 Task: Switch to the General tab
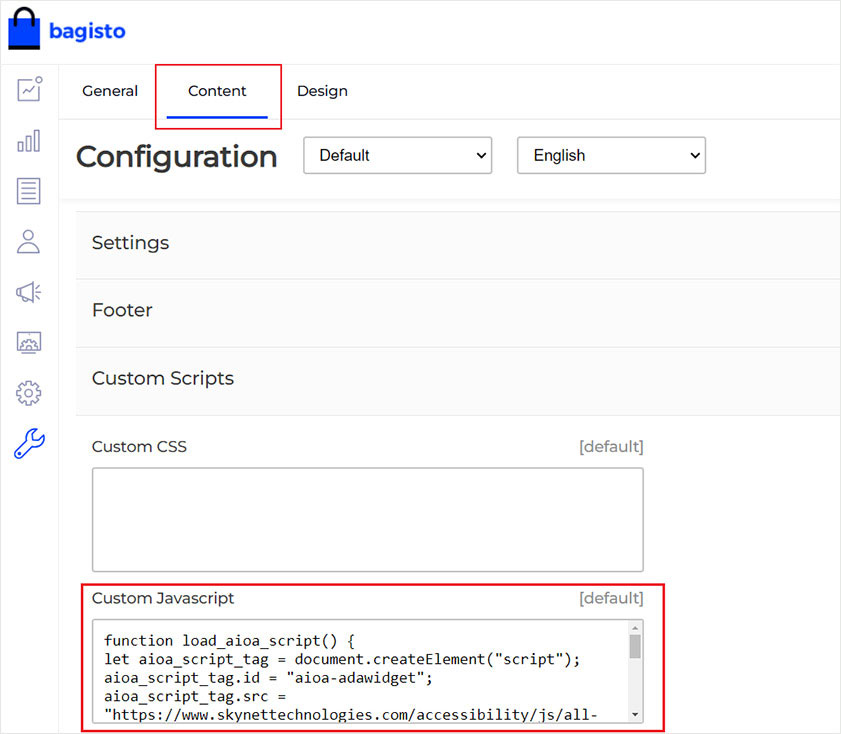coord(110,91)
